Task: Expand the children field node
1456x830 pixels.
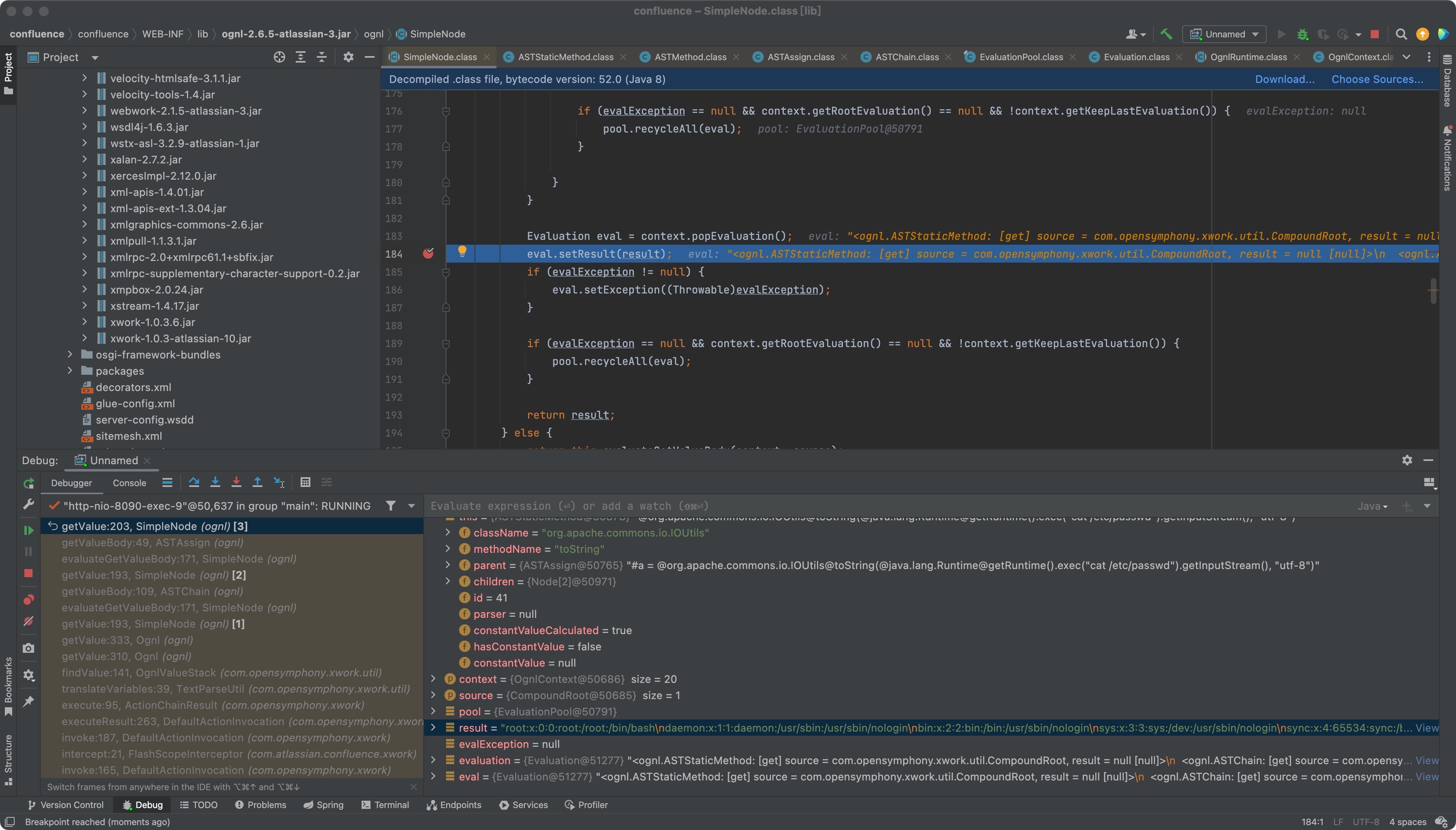Action: tap(448, 582)
